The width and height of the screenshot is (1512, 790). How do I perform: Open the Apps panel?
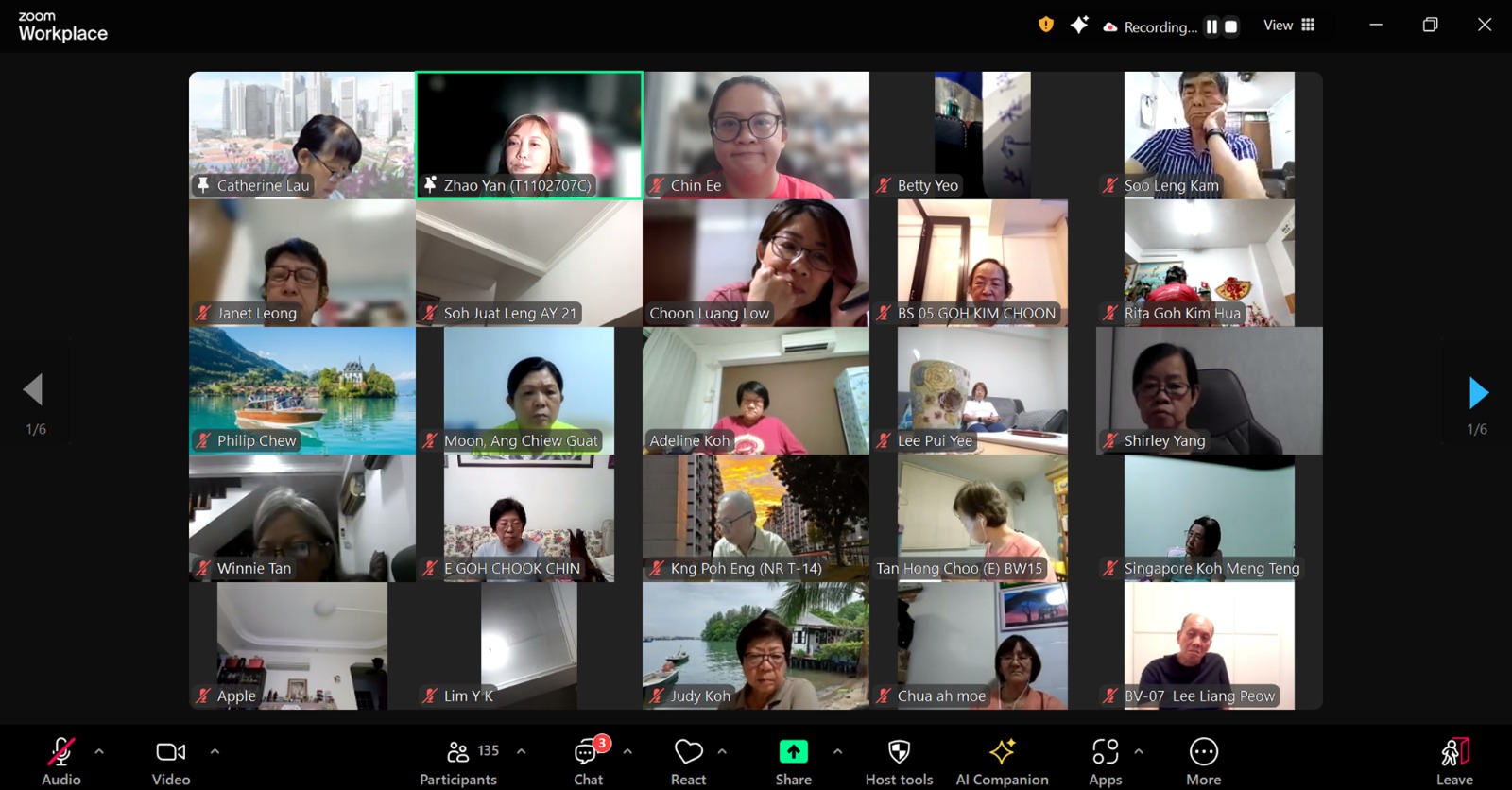(x=1105, y=762)
